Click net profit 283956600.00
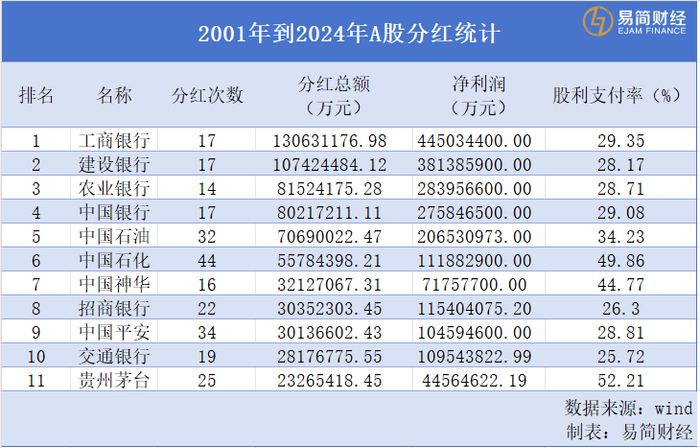 pos(475,189)
